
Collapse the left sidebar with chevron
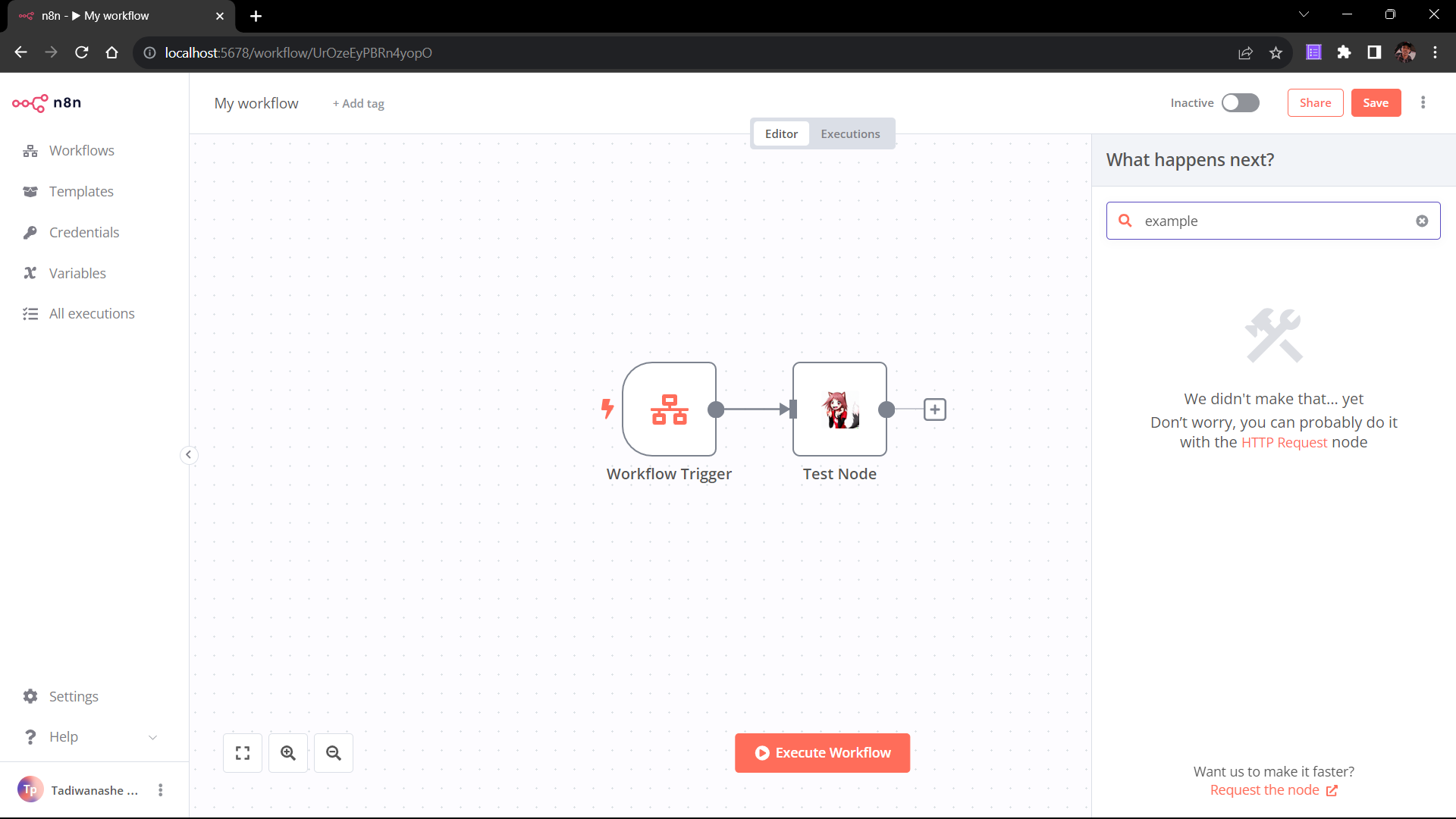point(189,455)
